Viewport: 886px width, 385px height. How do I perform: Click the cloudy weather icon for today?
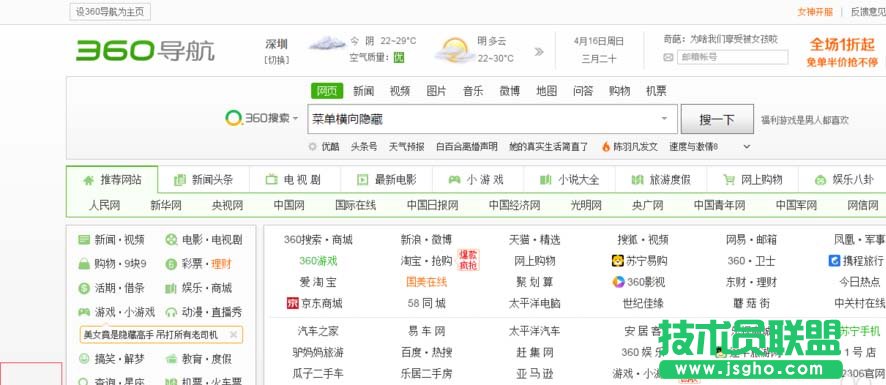click(x=327, y=43)
